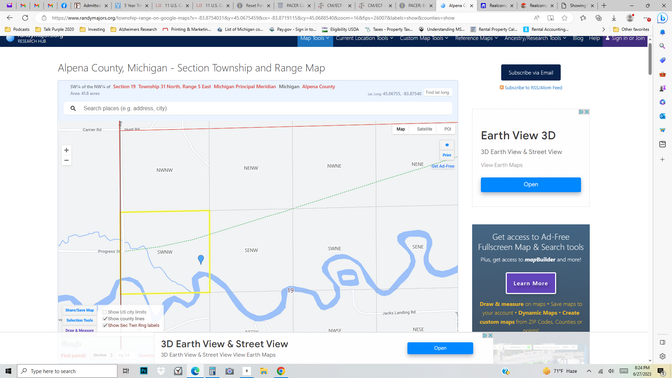The height and width of the screenshot is (378, 672).
Task: Uncheck Show county lines
Action: (x=105, y=318)
